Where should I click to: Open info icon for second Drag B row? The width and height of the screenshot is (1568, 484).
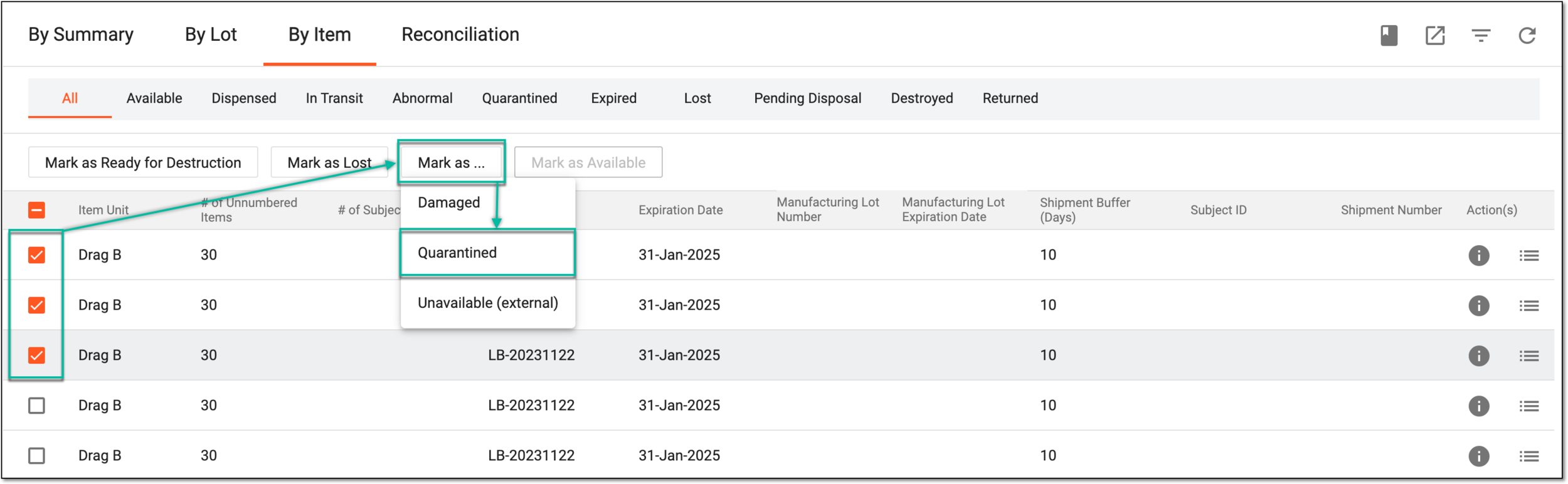[x=1478, y=305]
